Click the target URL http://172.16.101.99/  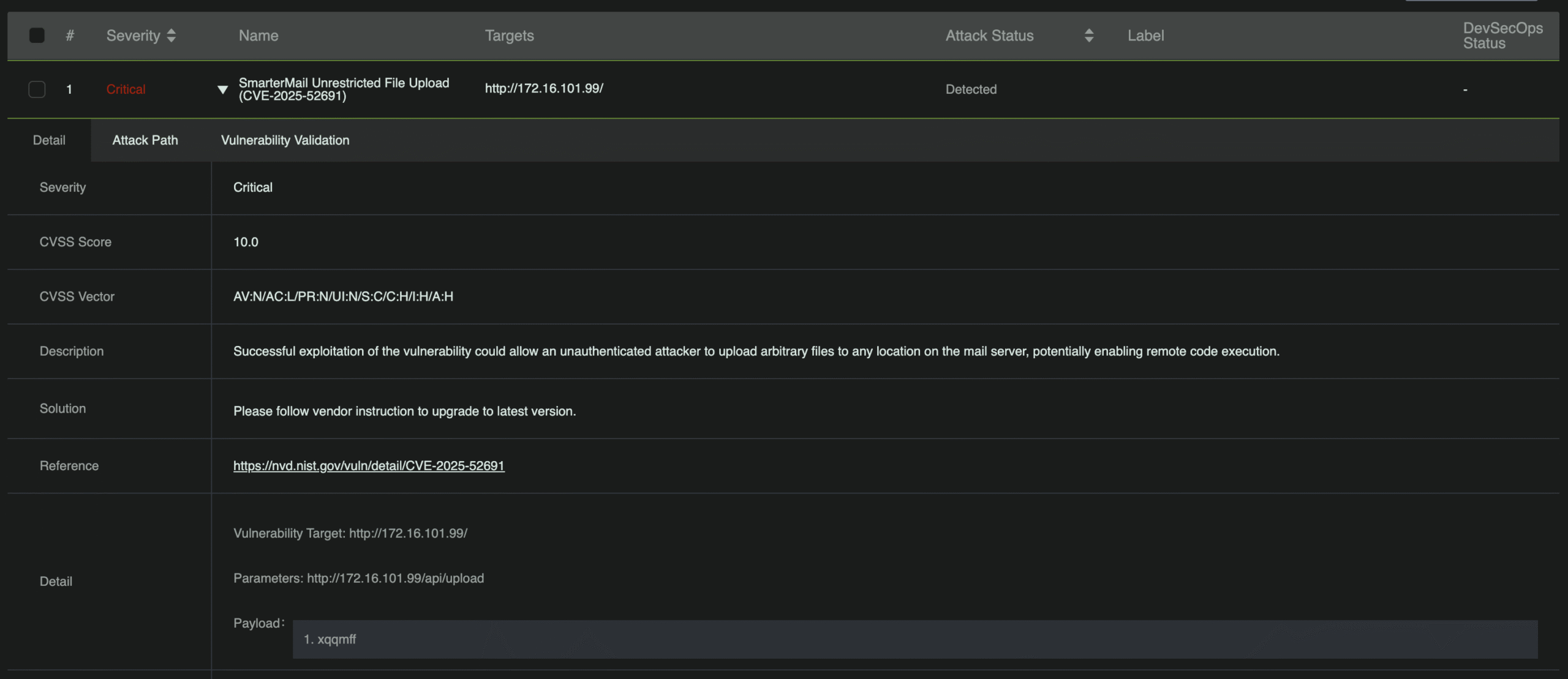point(544,88)
